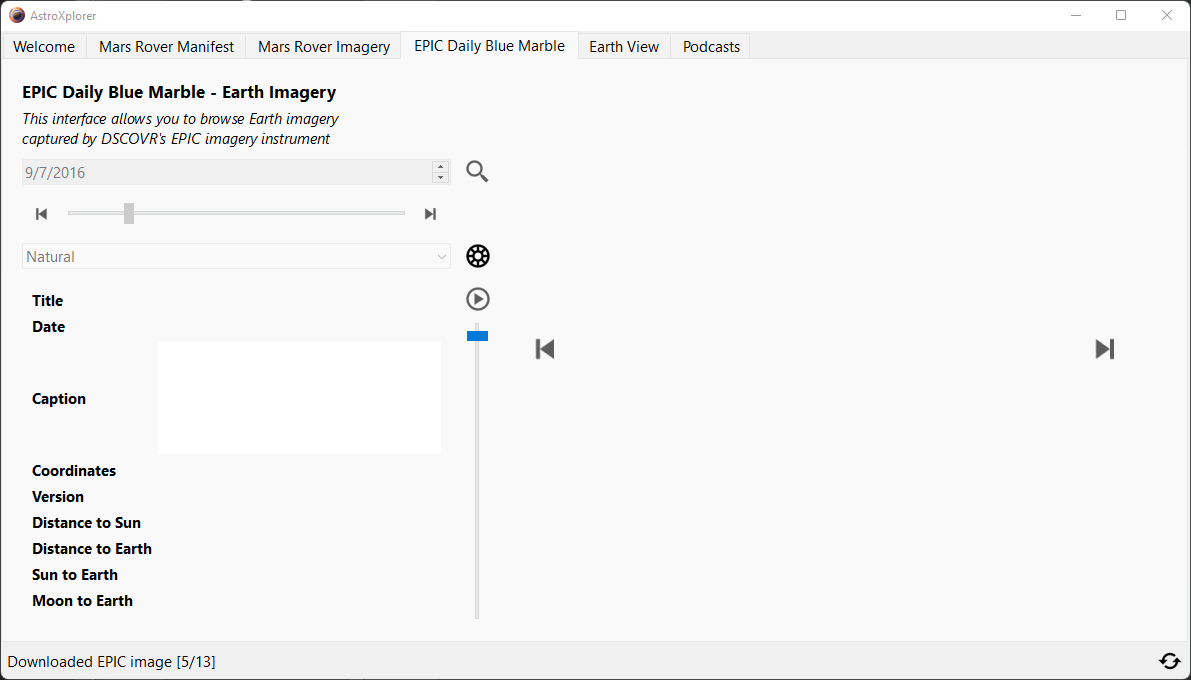The height and width of the screenshot is (680, 1191).
Task: Increment the date with up arrow
Action: pyautogui.click(x=440, y=167)
